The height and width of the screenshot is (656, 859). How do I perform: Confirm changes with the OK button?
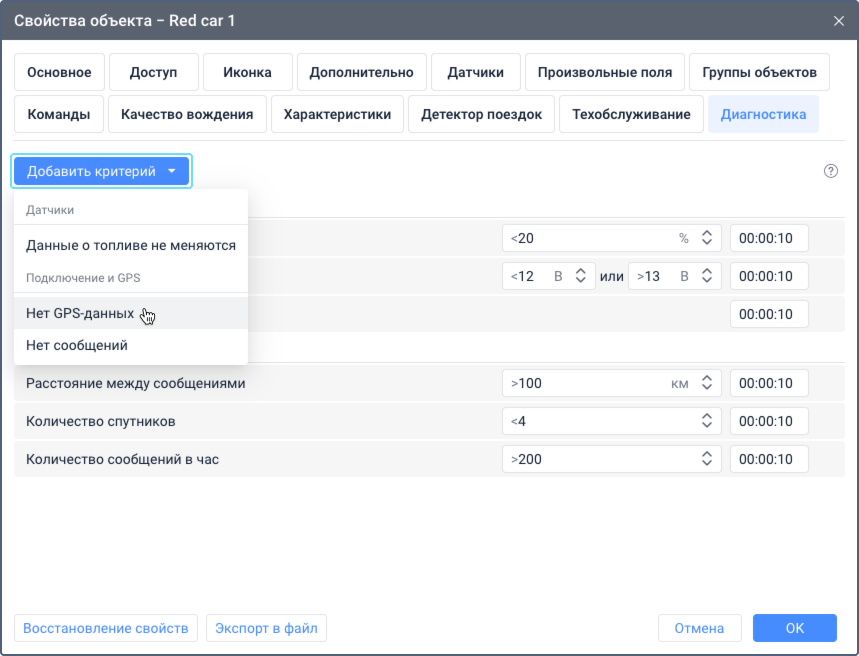coord(794,628)
